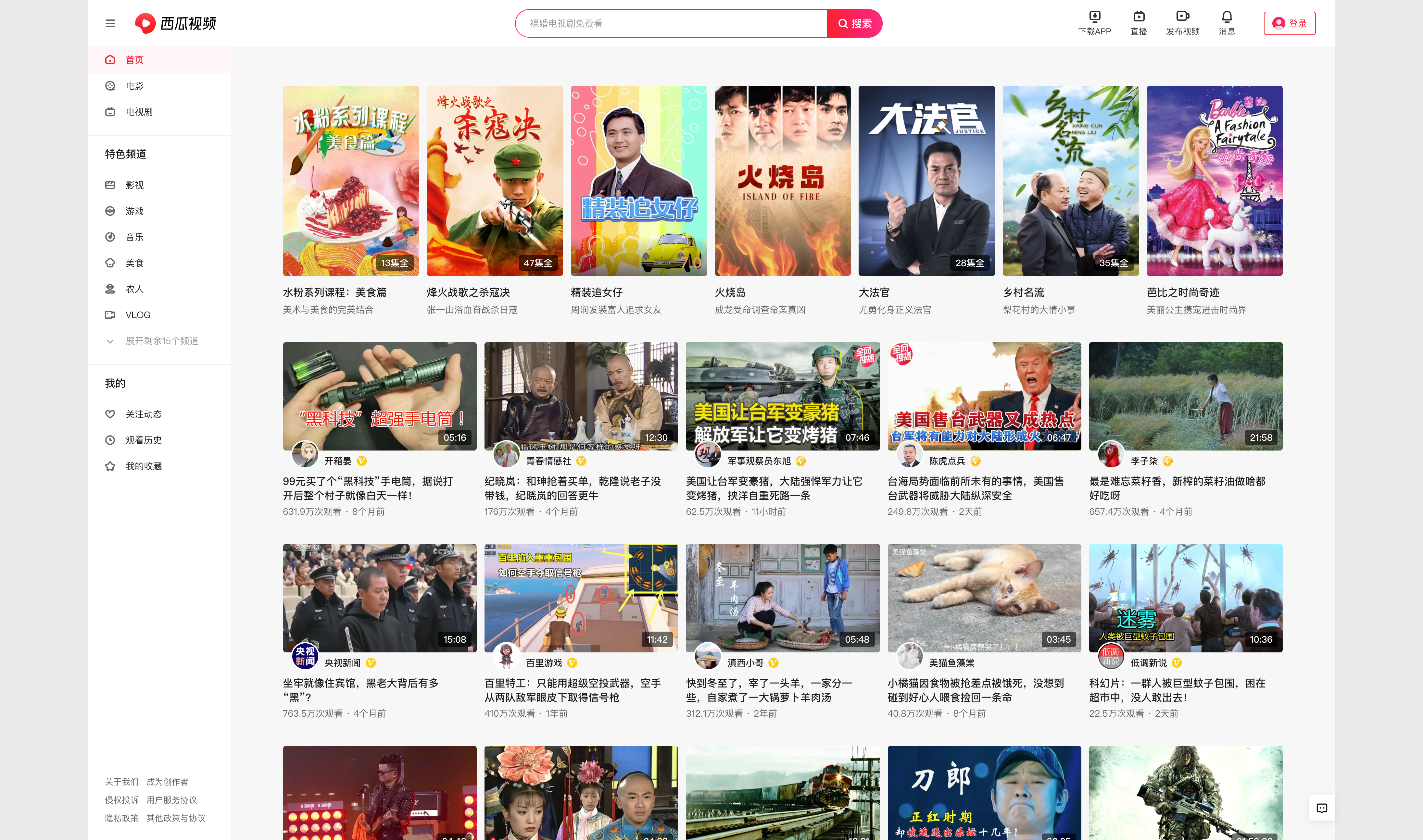Click the 登录 login button

click(1289, 23)
